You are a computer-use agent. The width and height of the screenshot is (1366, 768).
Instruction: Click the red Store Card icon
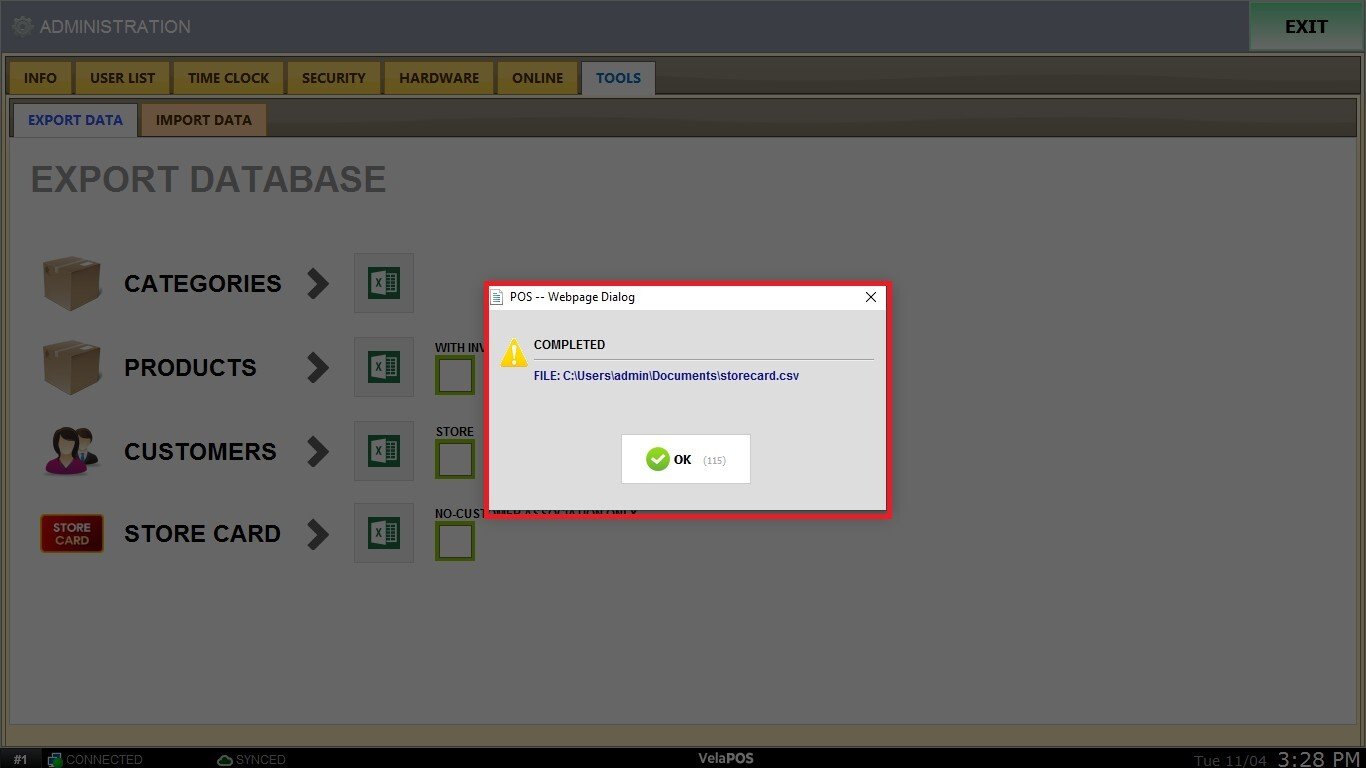pos(72,534)
